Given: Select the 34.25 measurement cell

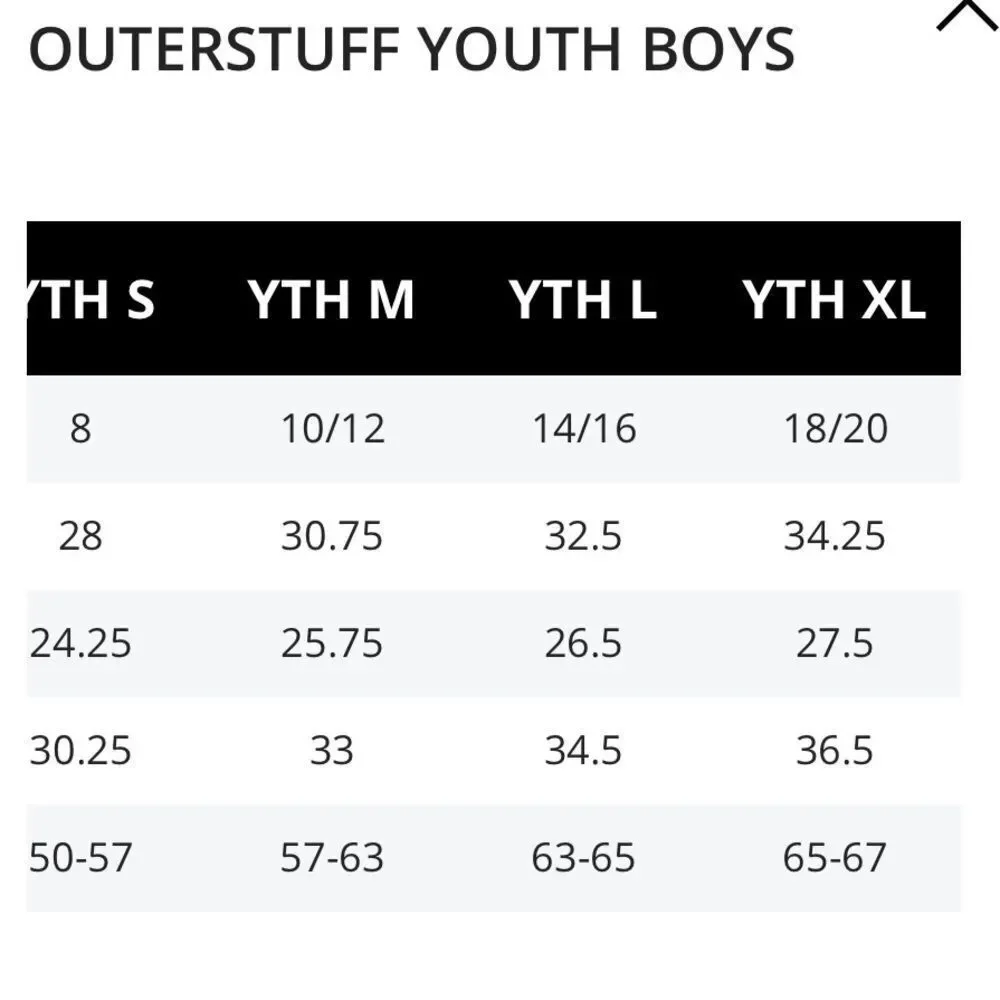Looking at the screenshot, I should point(834,536).
